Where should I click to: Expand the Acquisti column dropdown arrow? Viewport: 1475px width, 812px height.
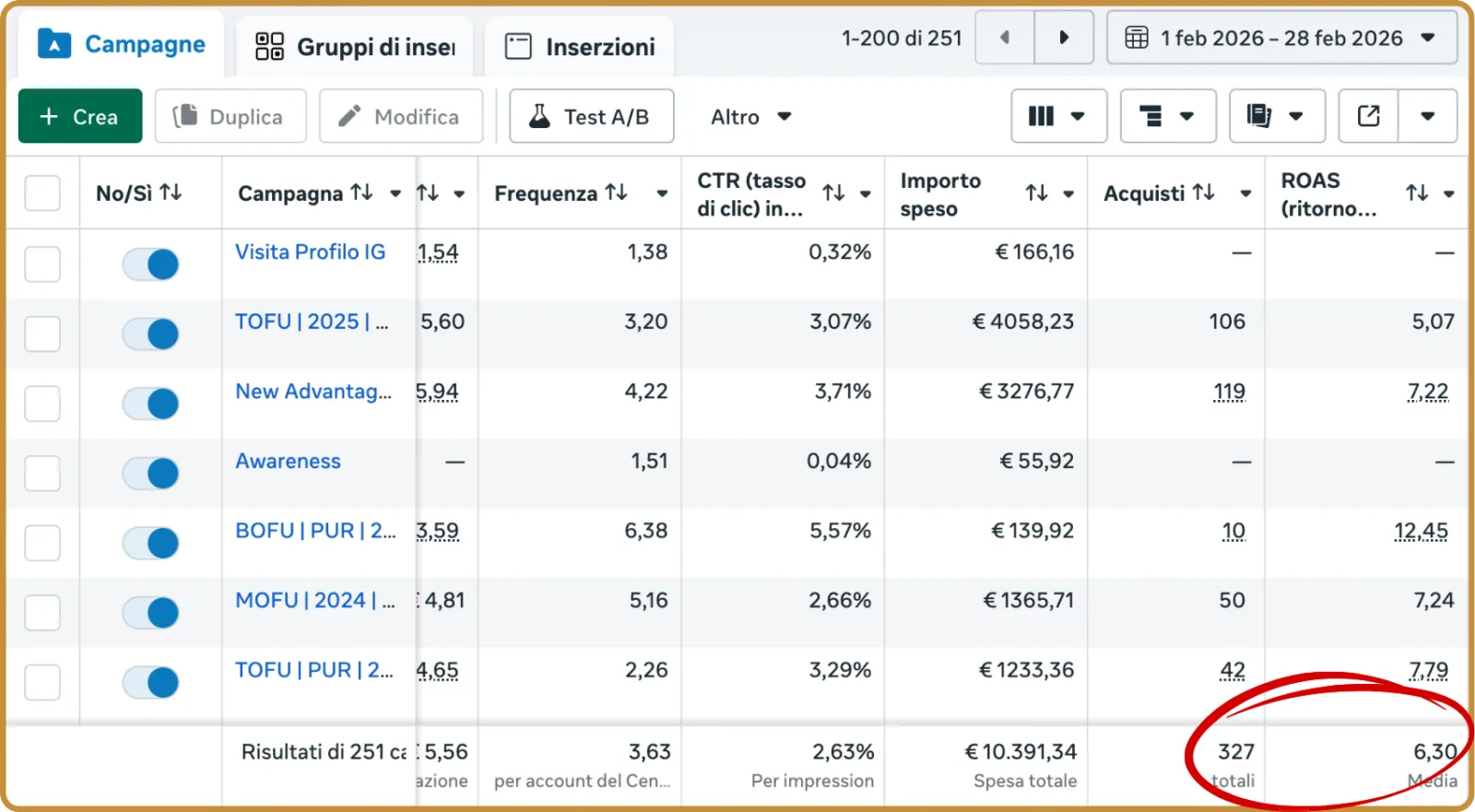click(1245, 194)
